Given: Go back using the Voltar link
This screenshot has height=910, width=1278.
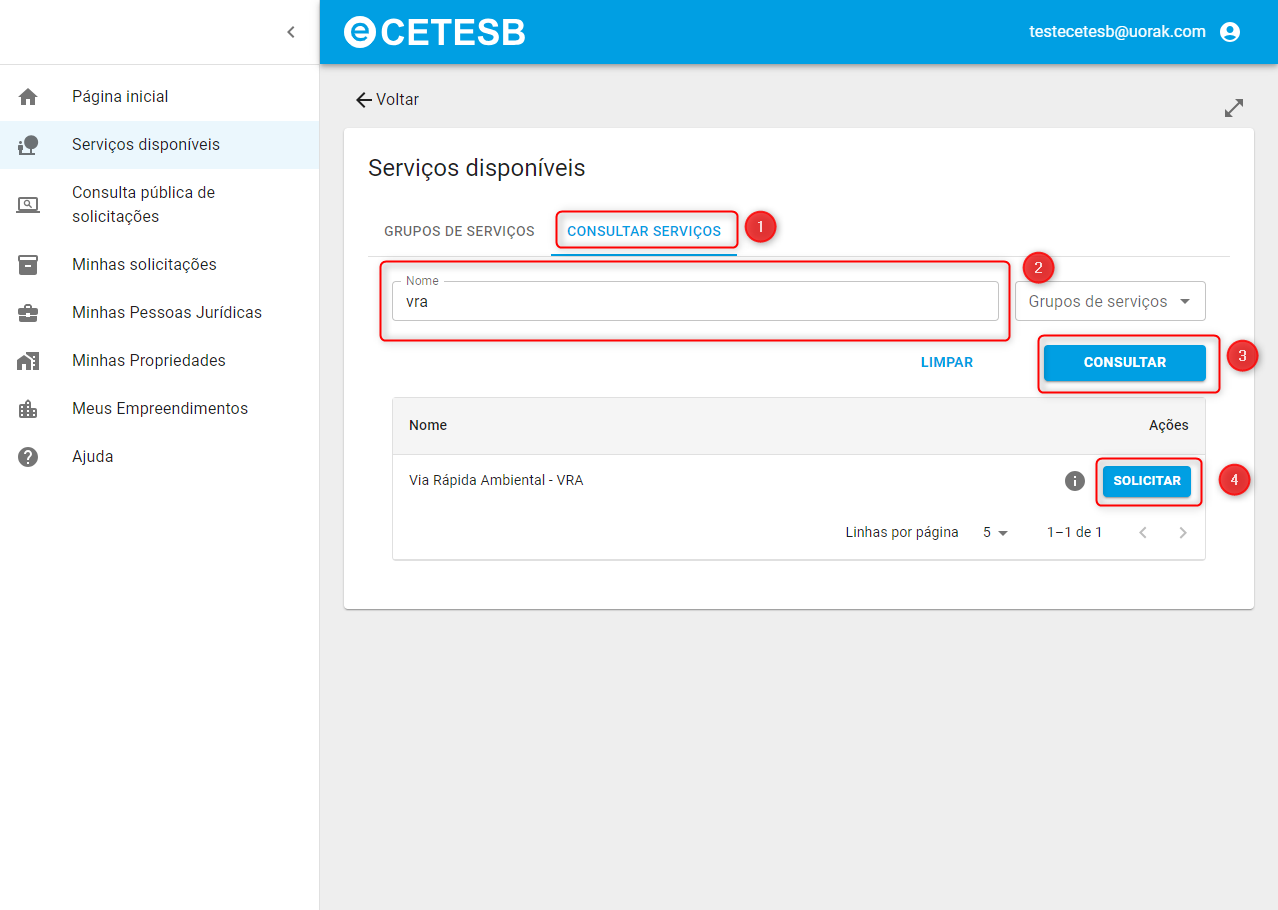Looking at the screenshot, I should coord(387,100).
